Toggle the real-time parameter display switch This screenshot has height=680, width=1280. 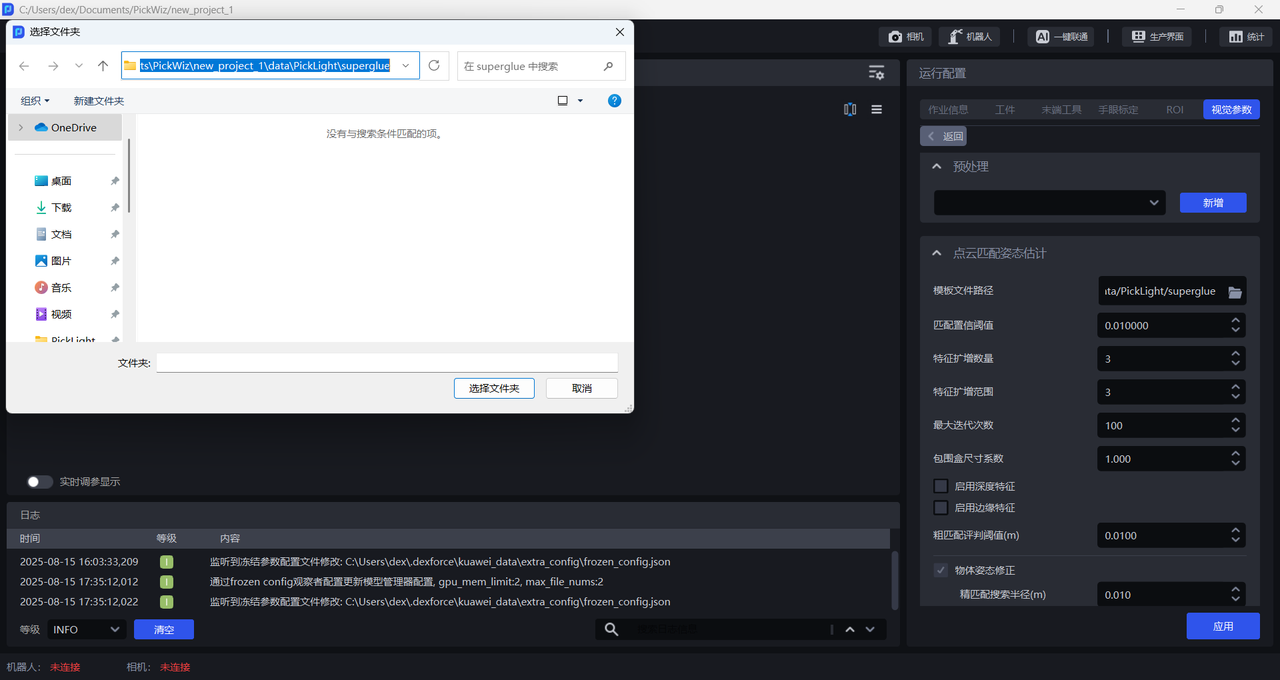click(40, 481)
